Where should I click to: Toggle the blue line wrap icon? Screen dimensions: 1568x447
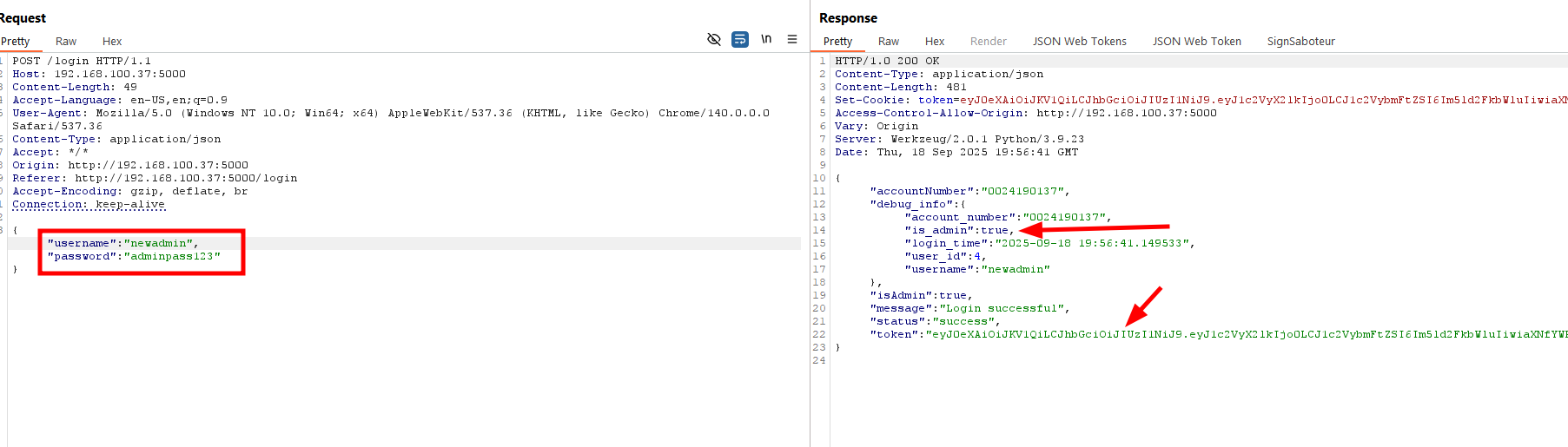(740, 39)
